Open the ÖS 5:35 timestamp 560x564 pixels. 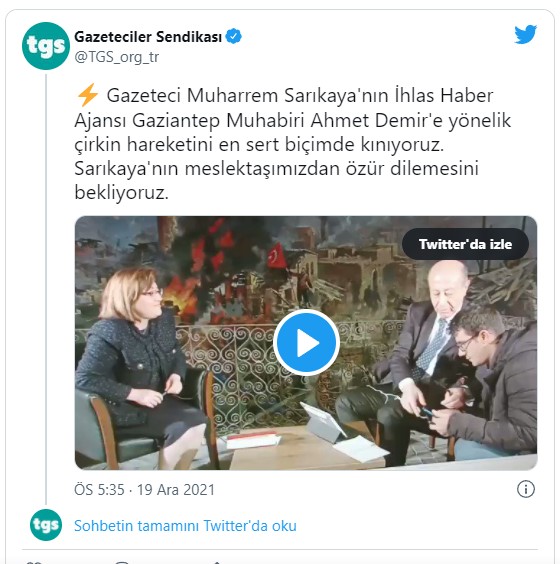[99, 490]
